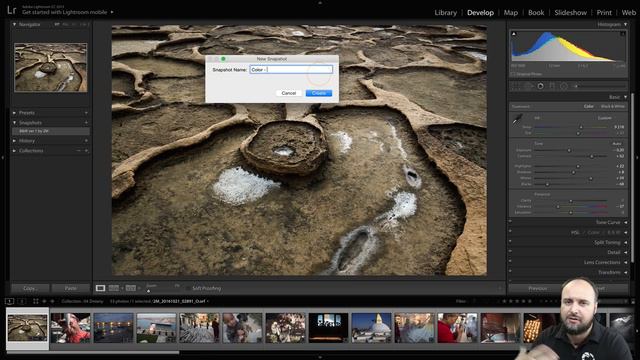Screen dimensions: 640x360
Task: Open the Grid view icon above filmstrip
Action: [x=36, y=301]
